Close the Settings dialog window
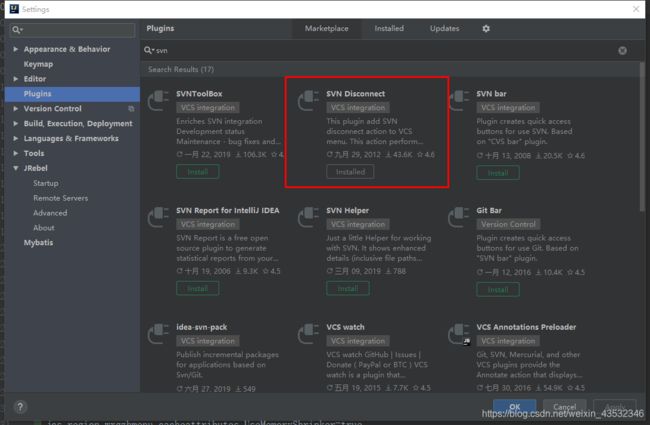 (x=636, y=9)
